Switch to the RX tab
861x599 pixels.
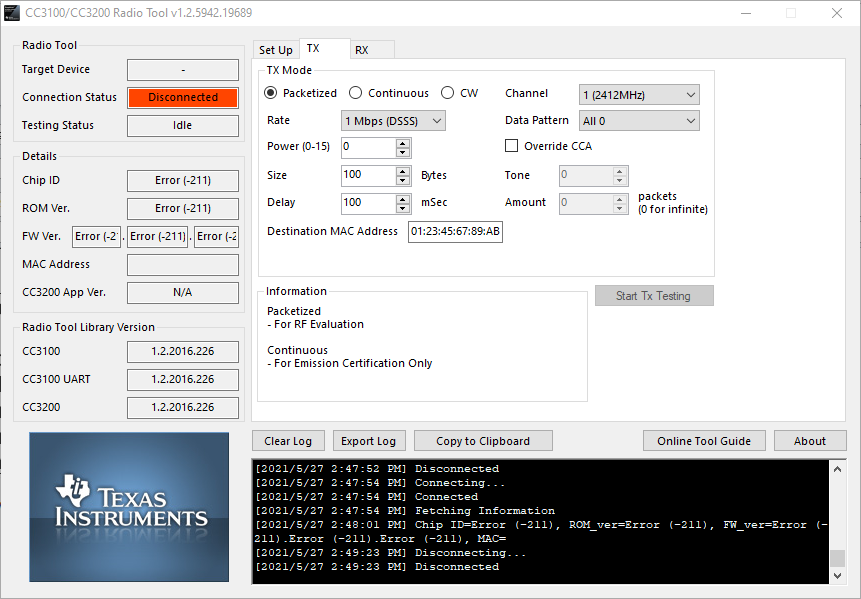point(372,50)
